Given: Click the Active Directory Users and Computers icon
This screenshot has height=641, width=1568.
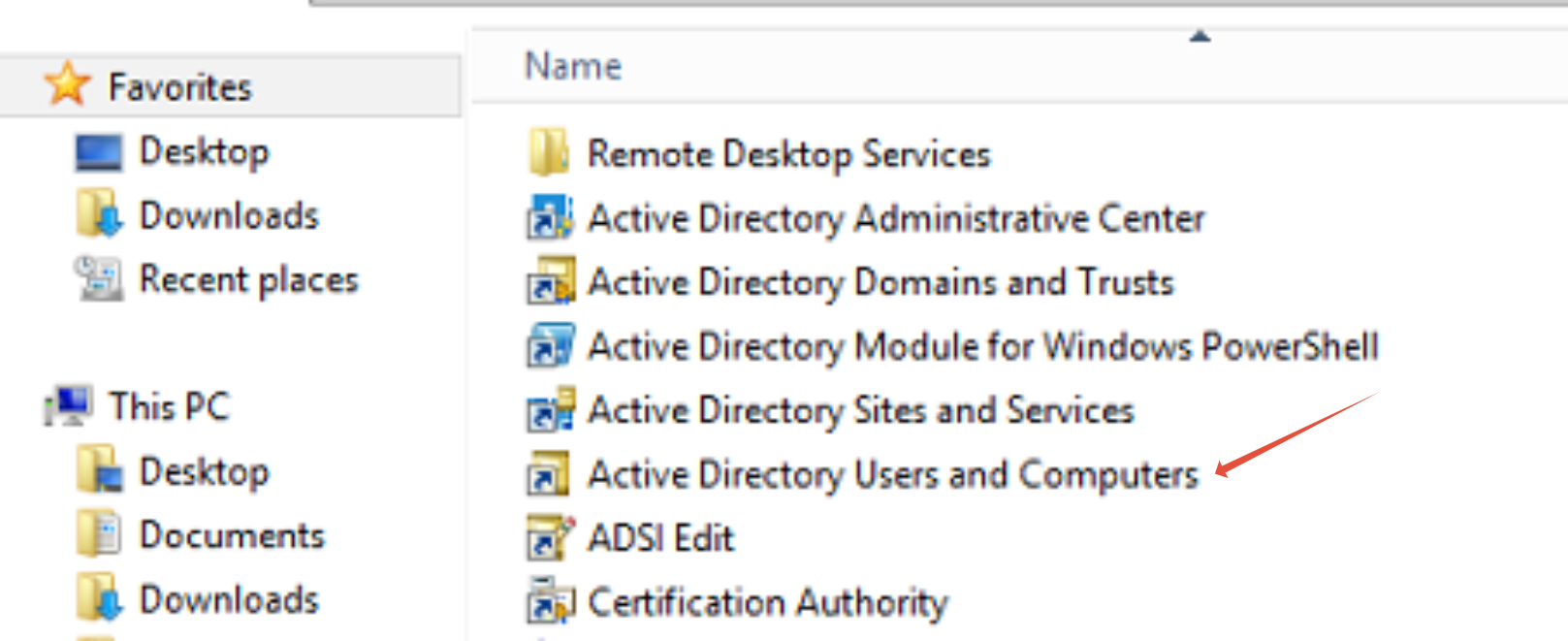Looking at the screenshot, I should [548, 473].
